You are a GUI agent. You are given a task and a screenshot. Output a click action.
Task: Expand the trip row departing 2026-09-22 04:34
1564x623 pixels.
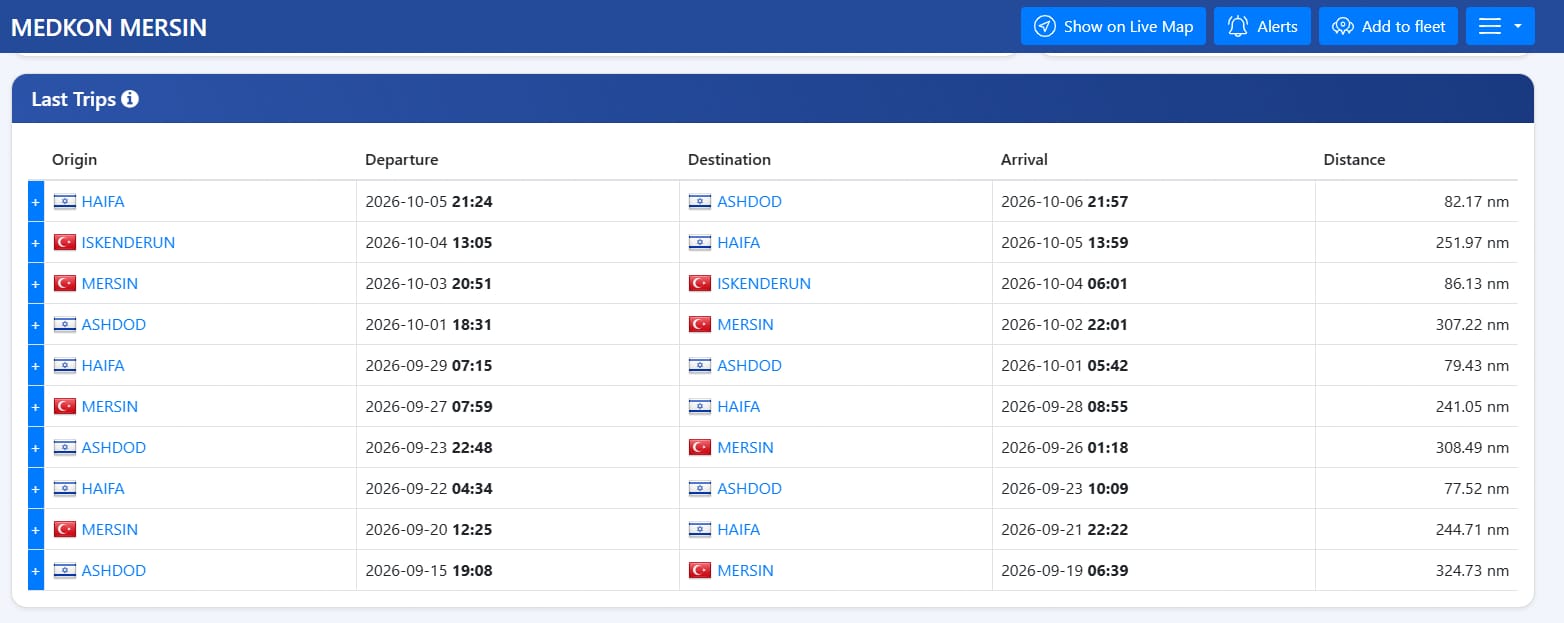click(x=36, y=489)
